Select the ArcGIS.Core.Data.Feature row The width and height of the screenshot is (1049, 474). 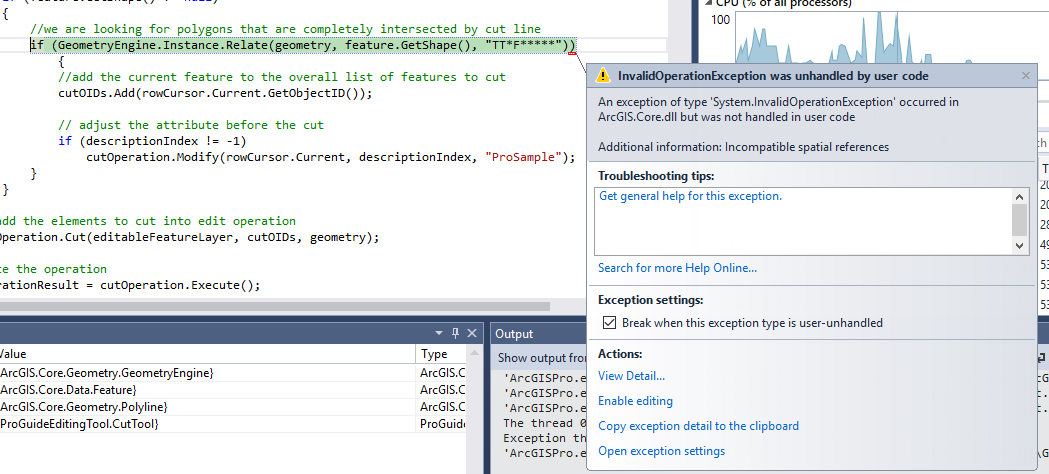pos(207,390)
